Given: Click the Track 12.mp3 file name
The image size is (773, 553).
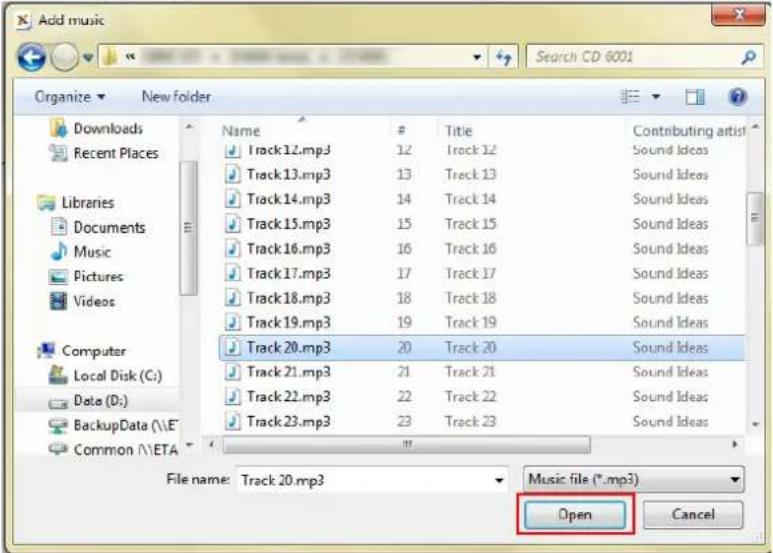Looking at the screenshot, I should click(288, 150).
